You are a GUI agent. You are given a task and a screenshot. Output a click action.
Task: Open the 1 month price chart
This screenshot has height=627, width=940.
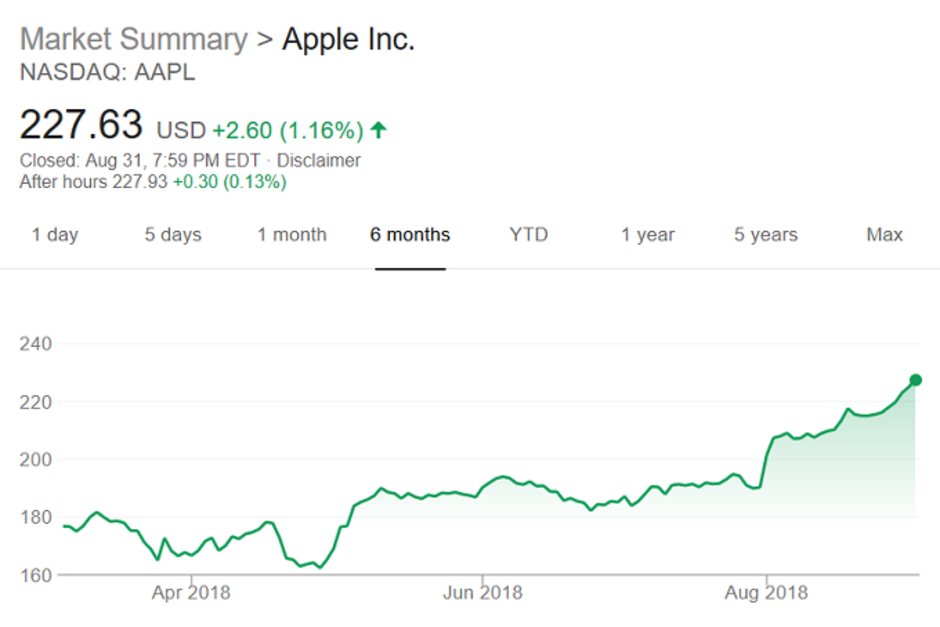pos(292,235)
